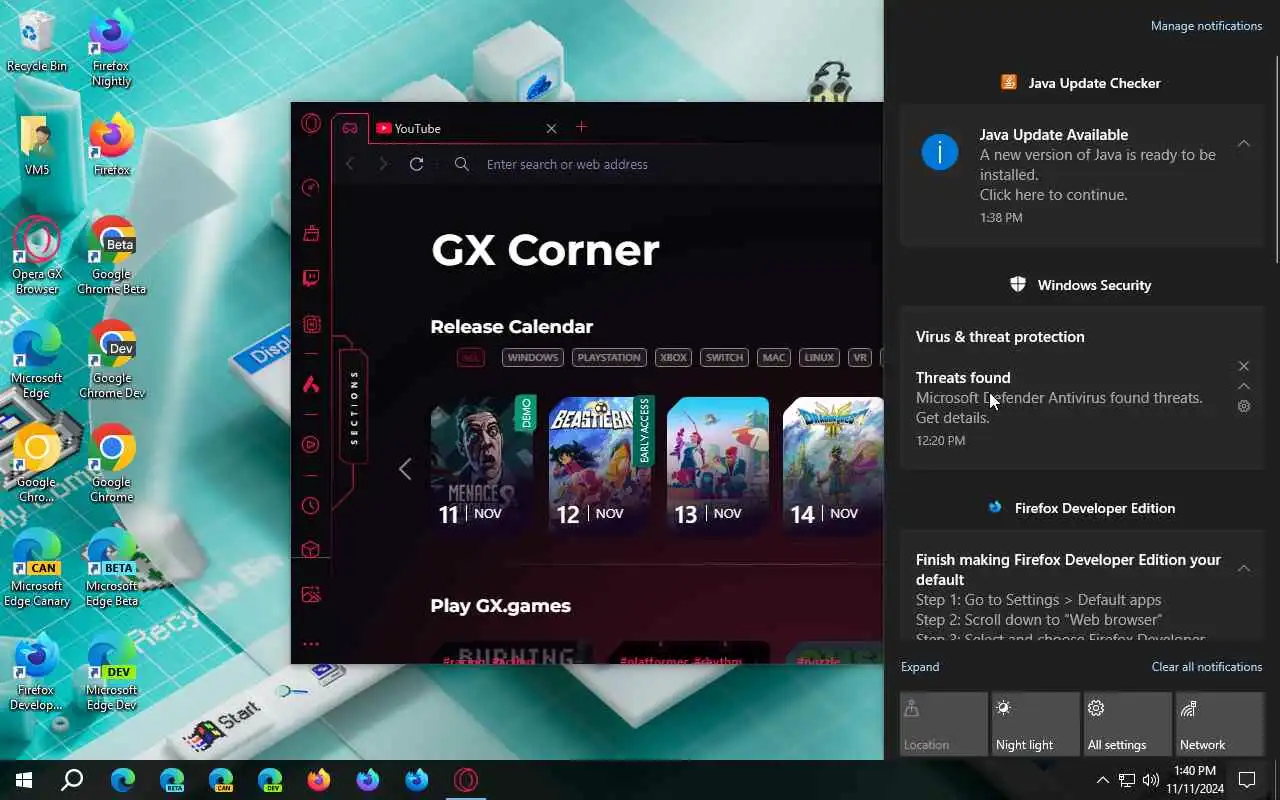Open the volume control in system tray

coord(1151,780)
